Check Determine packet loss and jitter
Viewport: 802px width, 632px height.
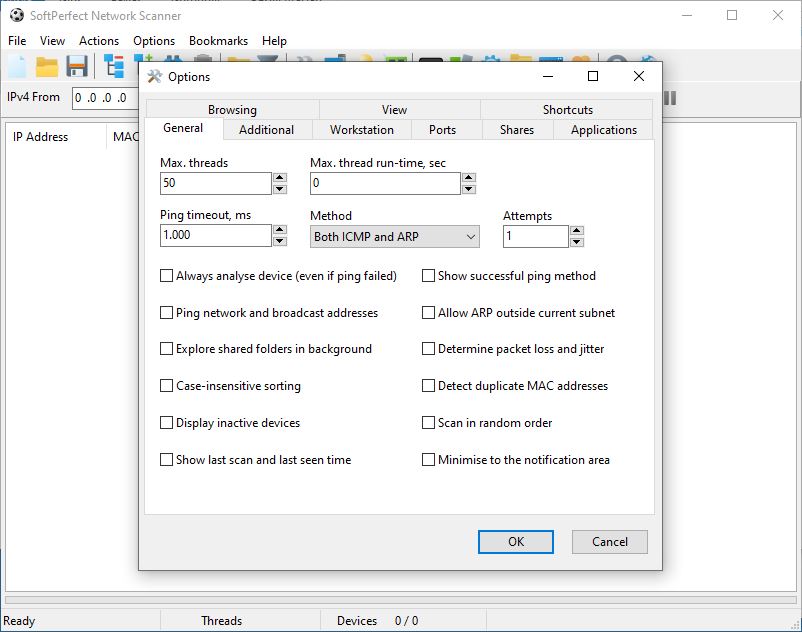[x=428, y=349]
